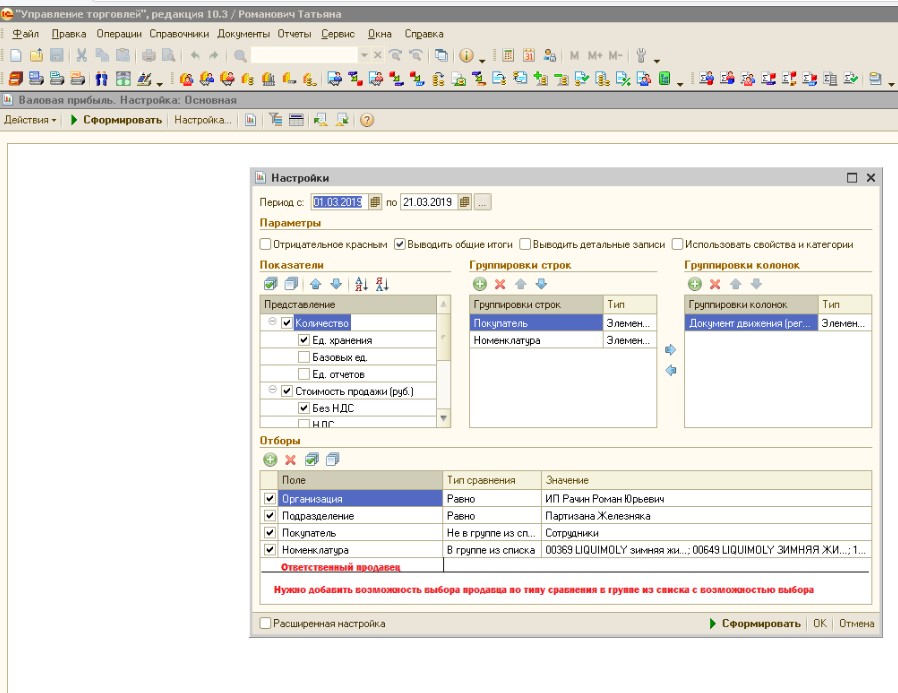
Task: Open calendar picker for period start date
Action: click(376, 202)
